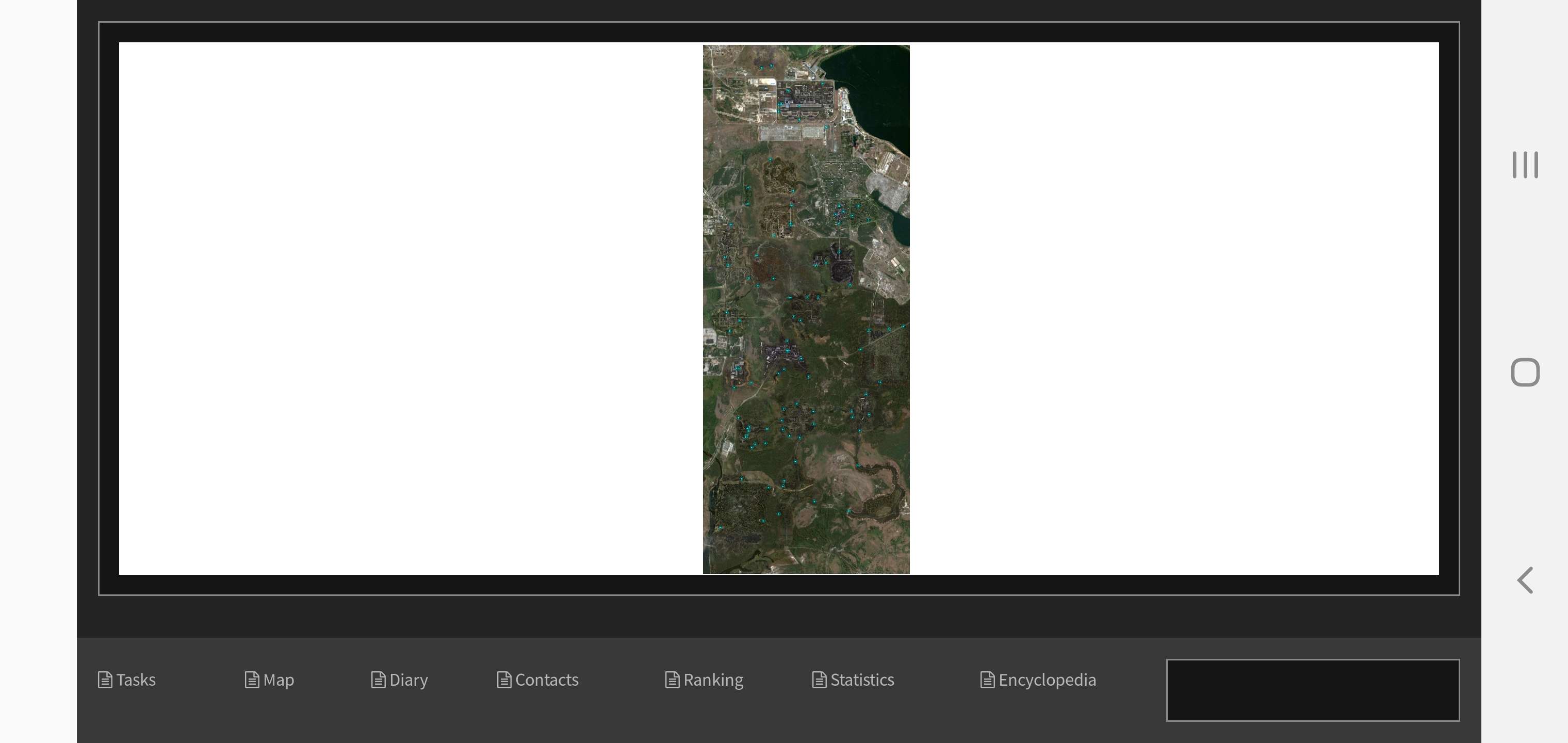The image size is (1568, 743).
Task: Click the document icon beside Tasks
Action: pyautogui.click(x=105, y=680)
